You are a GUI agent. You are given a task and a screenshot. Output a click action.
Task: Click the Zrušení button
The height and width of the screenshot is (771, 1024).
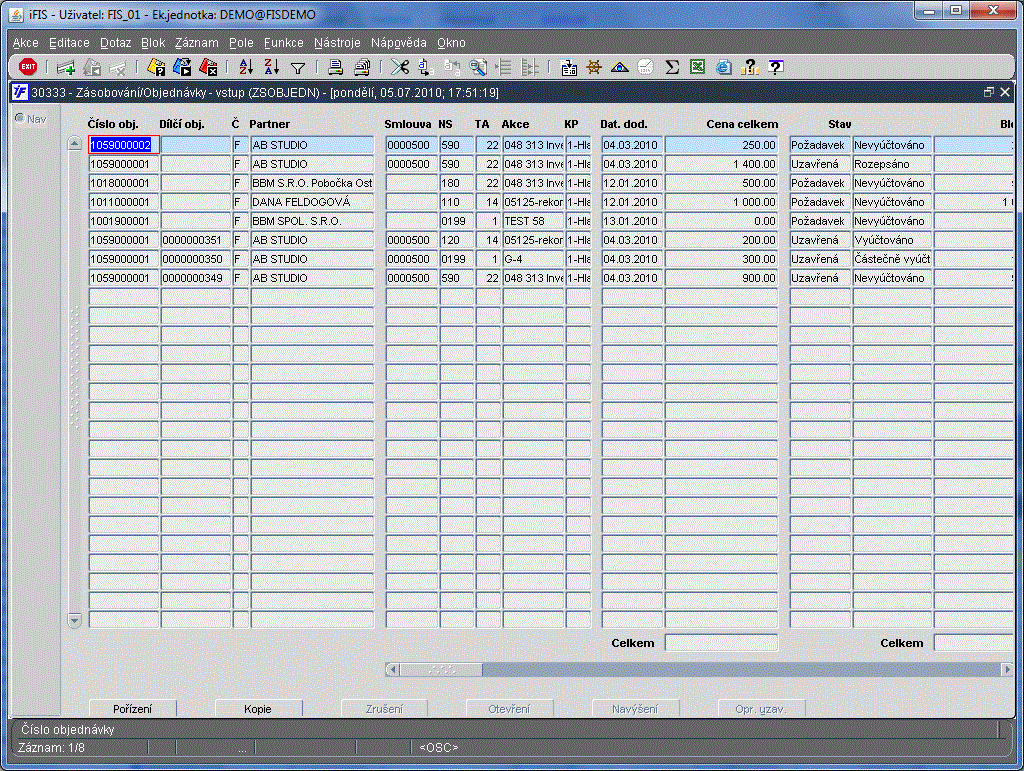coord(384,709)
